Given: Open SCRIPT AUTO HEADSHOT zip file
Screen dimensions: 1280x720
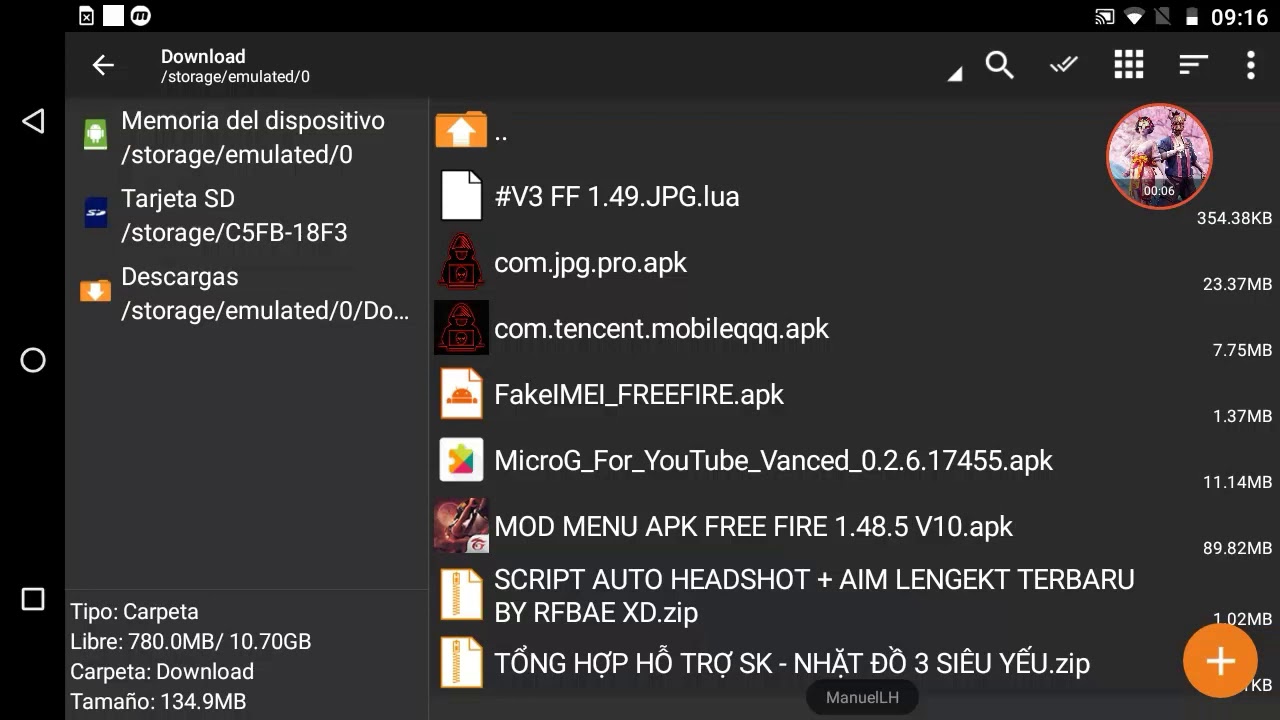Looking at the screenshot, I should click(x=855, y=596).
